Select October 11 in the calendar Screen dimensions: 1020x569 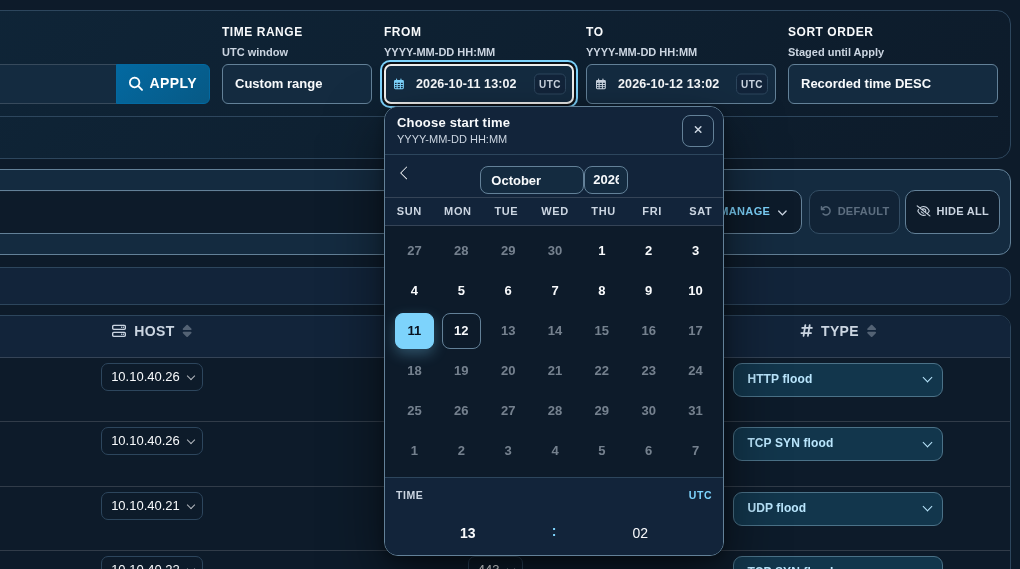pyautogui.click(x=414, y=331)
